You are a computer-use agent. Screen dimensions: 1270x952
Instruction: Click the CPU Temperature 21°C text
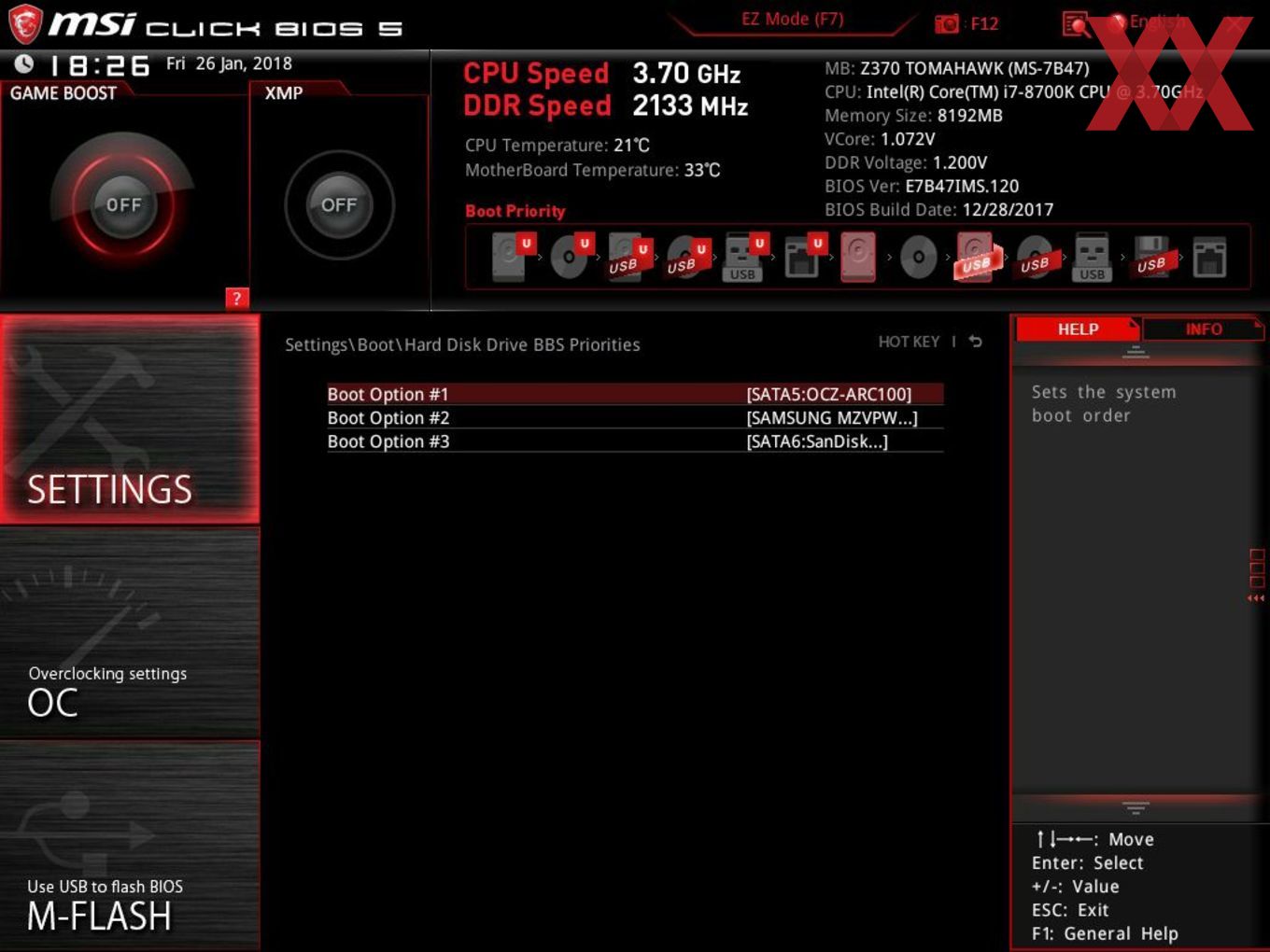557,146
